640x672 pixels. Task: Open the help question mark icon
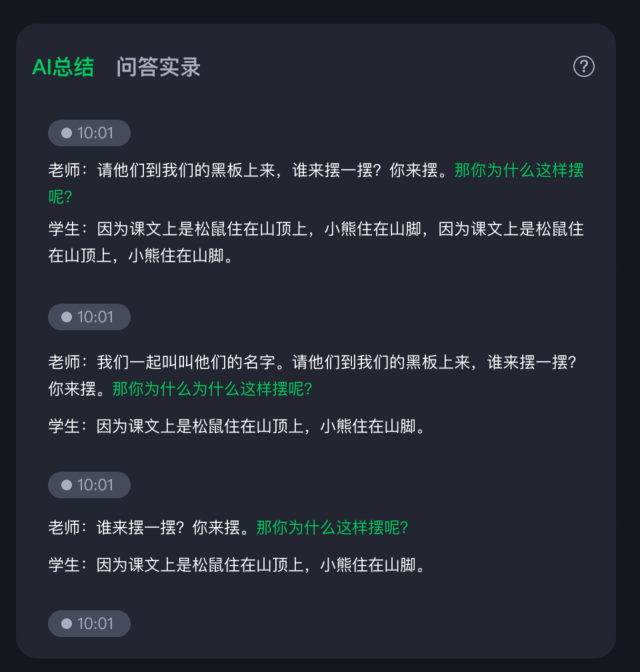tap(583, 66)
